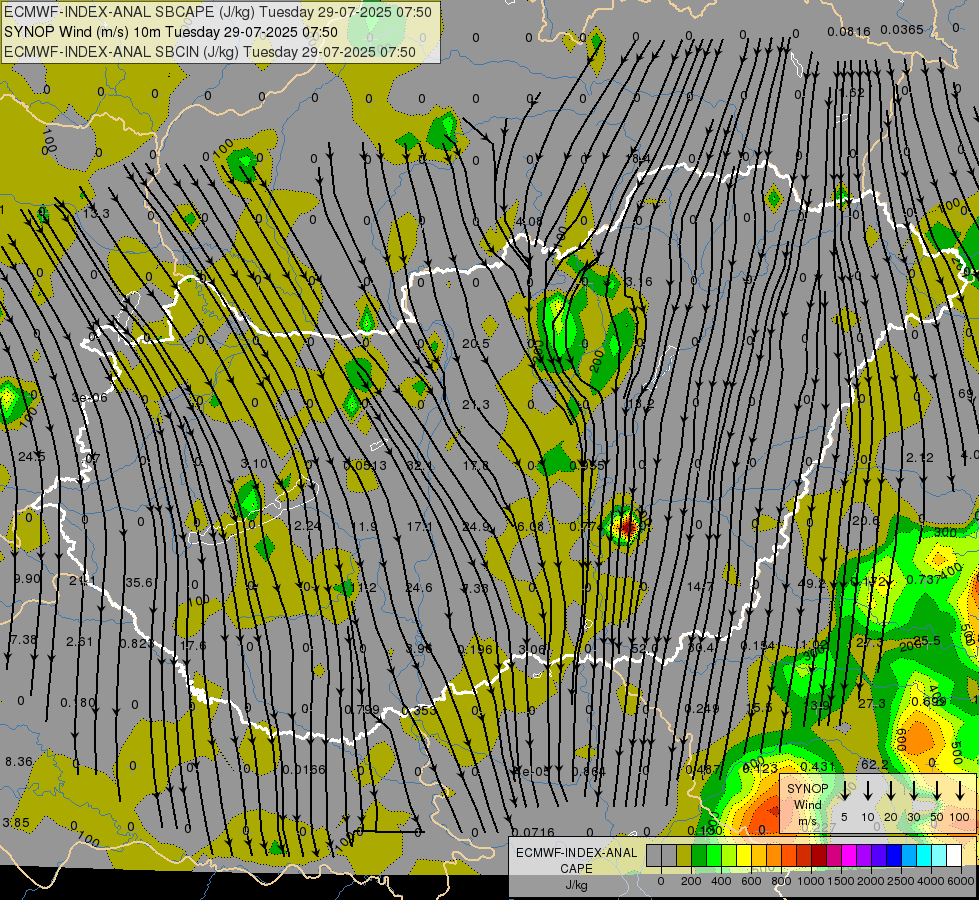Click the 0.0156 value on the map
This screenshot has height=900, width=979.
(304, 770)
